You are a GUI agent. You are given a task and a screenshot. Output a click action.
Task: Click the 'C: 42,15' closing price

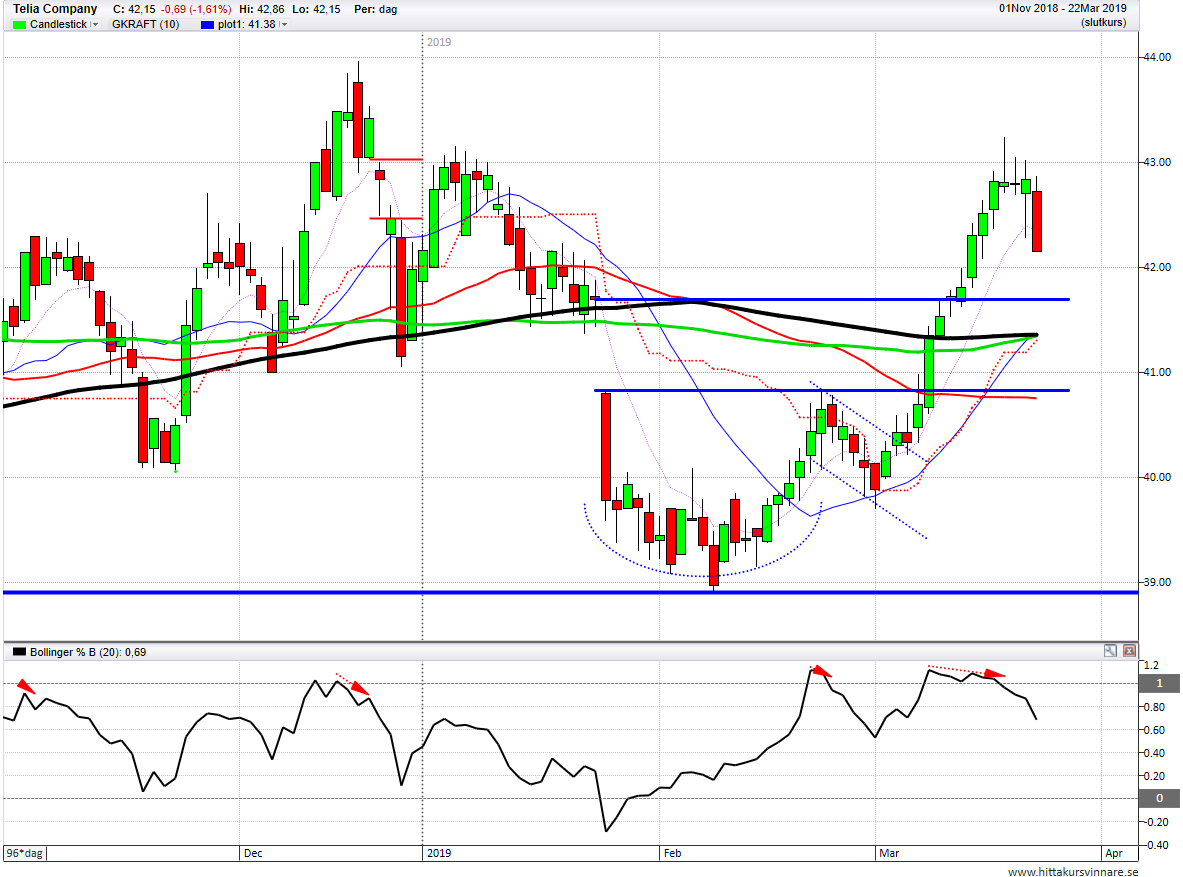[134, 9]
